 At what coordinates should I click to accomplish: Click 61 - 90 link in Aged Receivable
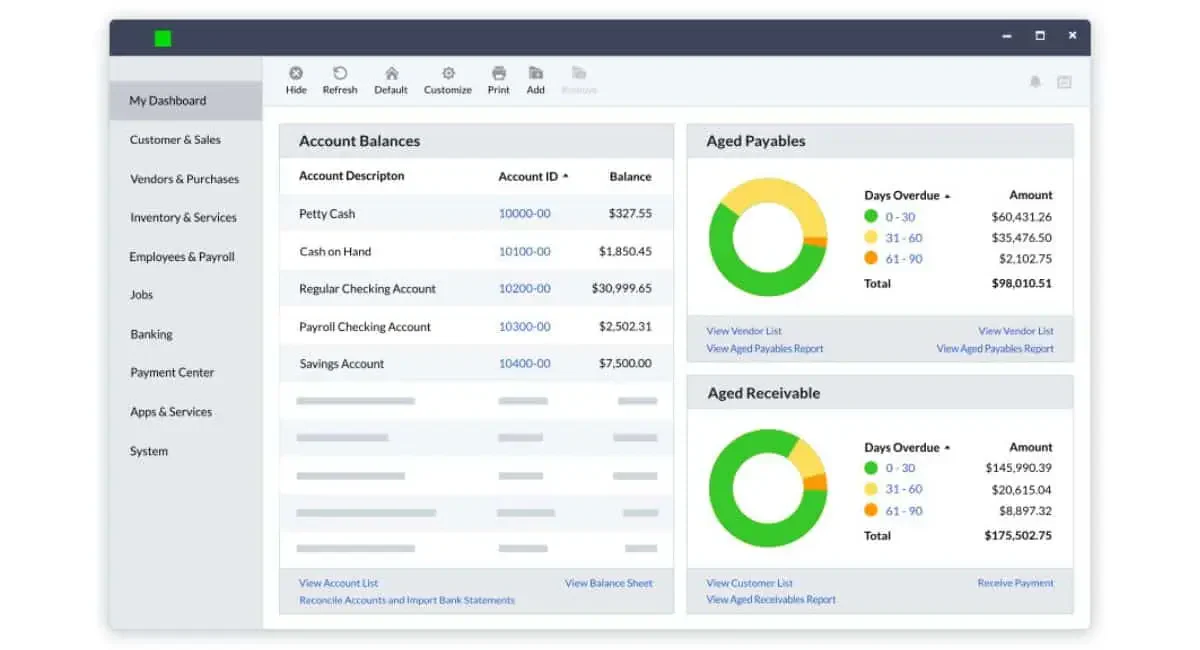[904, 511]
